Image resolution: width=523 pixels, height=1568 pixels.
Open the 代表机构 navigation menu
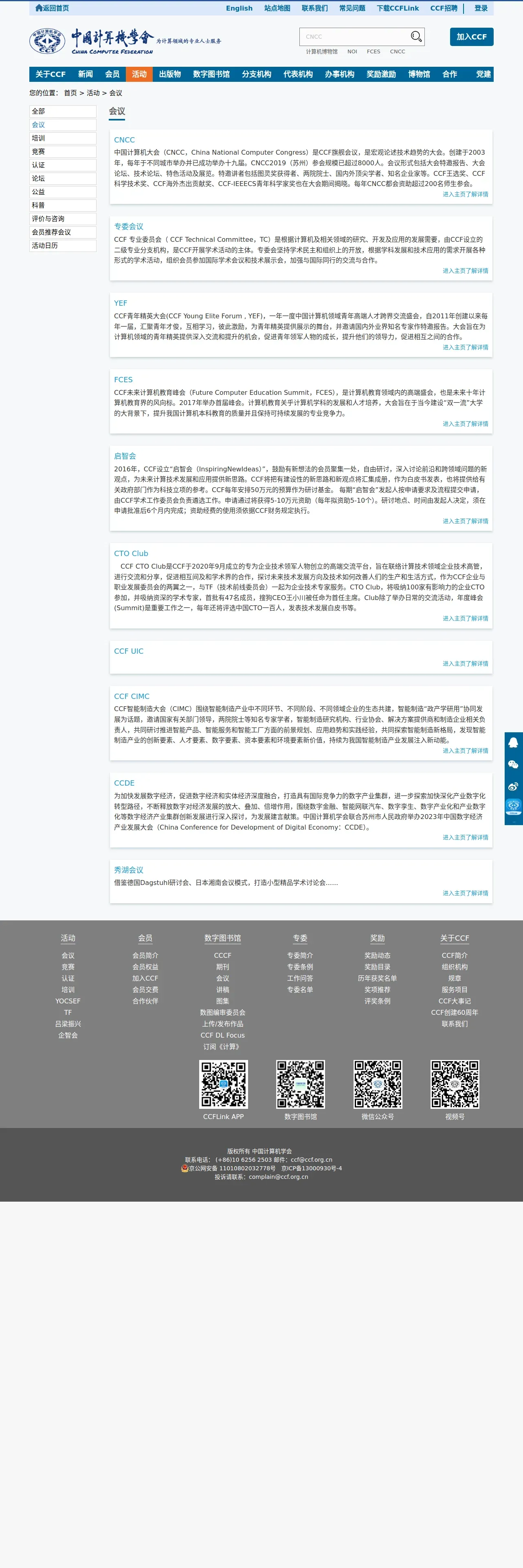pos(298,74)
